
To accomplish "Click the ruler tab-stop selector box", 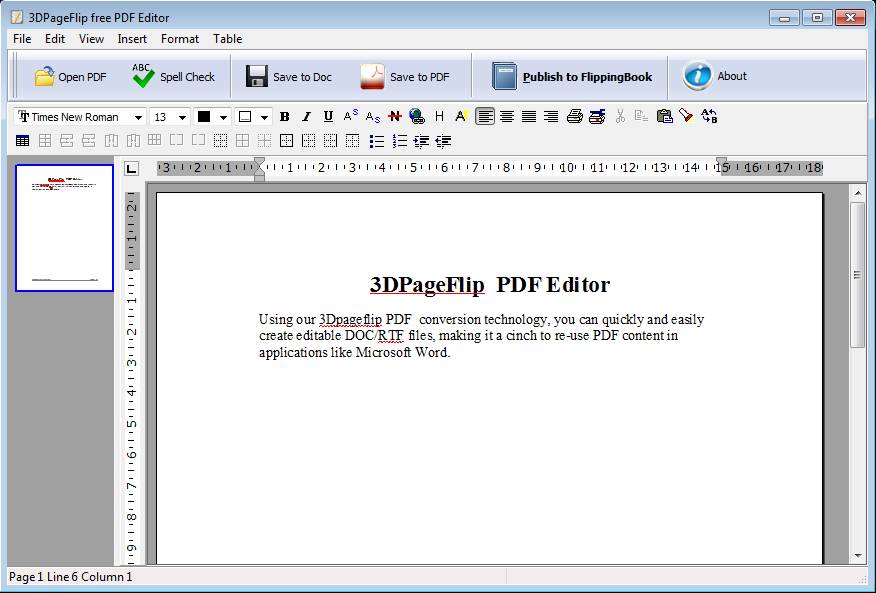I will pos(131,168).
